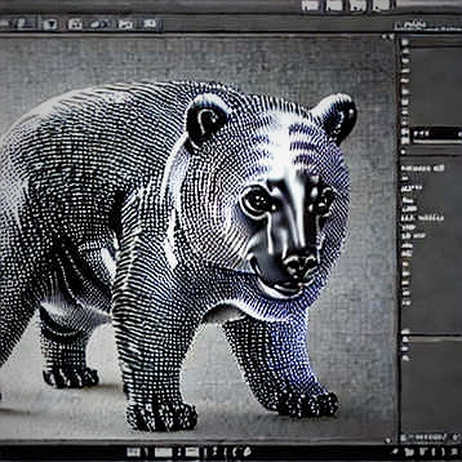Image resolution: width=462 pixels, height=462 pixels.
Task: Select the shield-shaped icon in the top toolbar
Action: pos(50,24)
